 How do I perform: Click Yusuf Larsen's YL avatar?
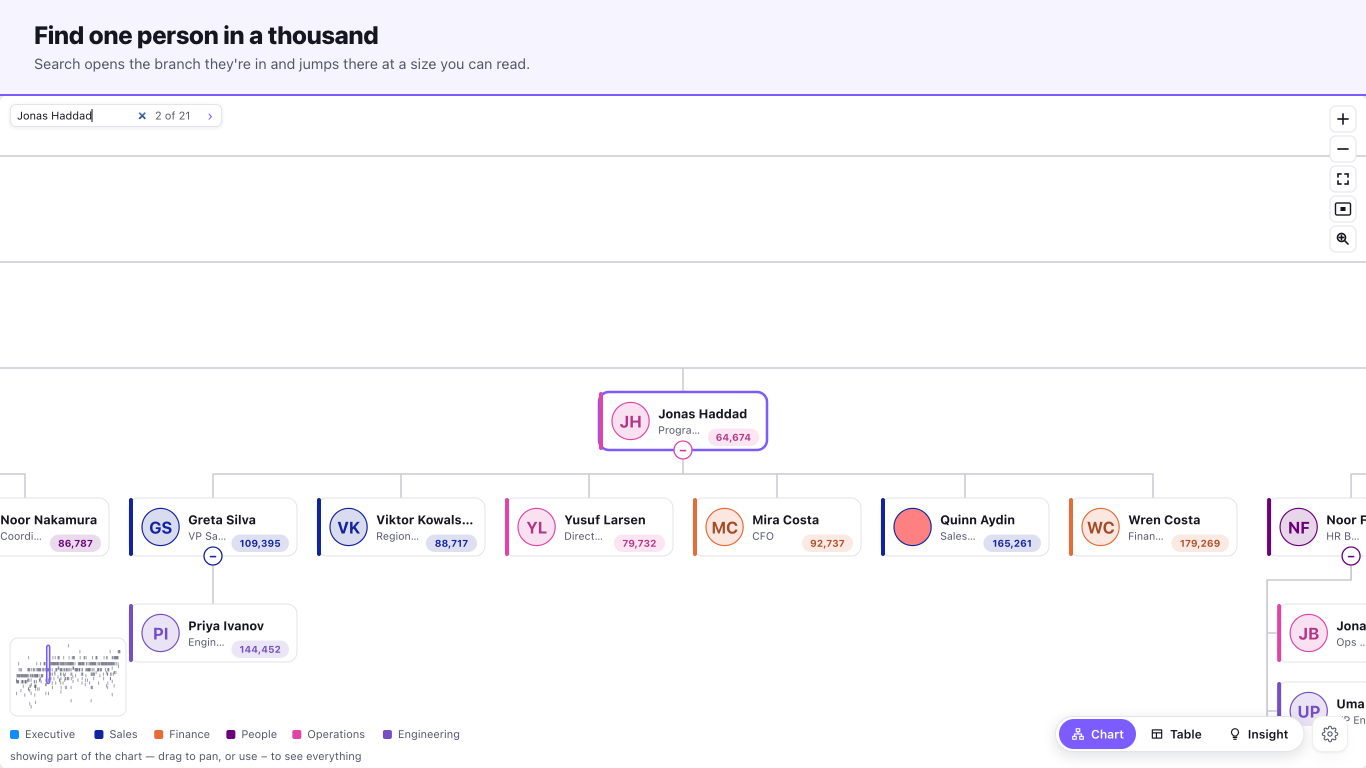tap(536, 527)
